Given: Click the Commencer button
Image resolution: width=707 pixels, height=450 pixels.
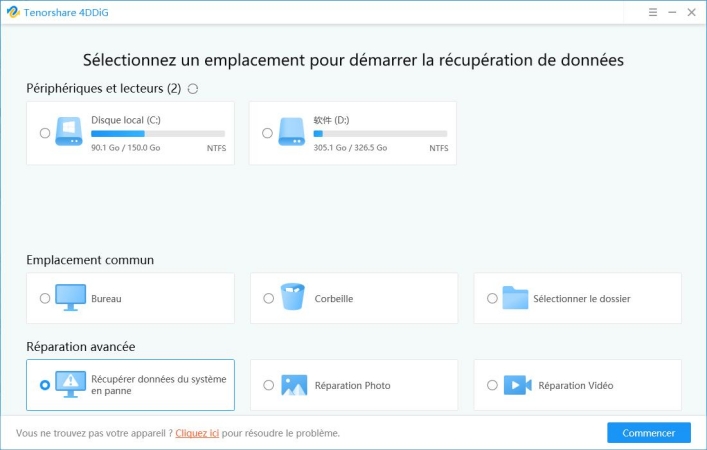Looking at the screenshot, I should 648,433.
